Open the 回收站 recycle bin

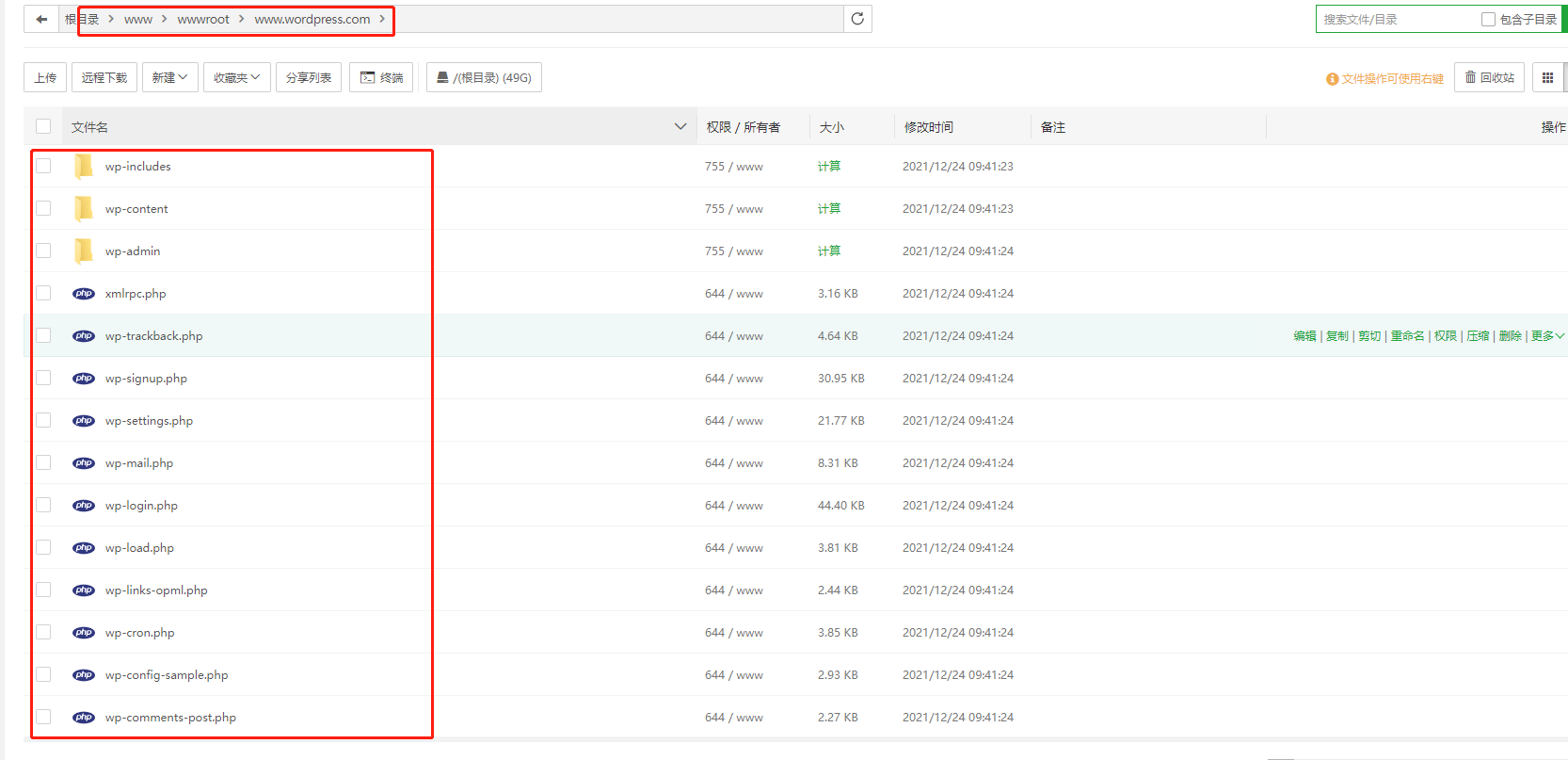(1489, 77)
